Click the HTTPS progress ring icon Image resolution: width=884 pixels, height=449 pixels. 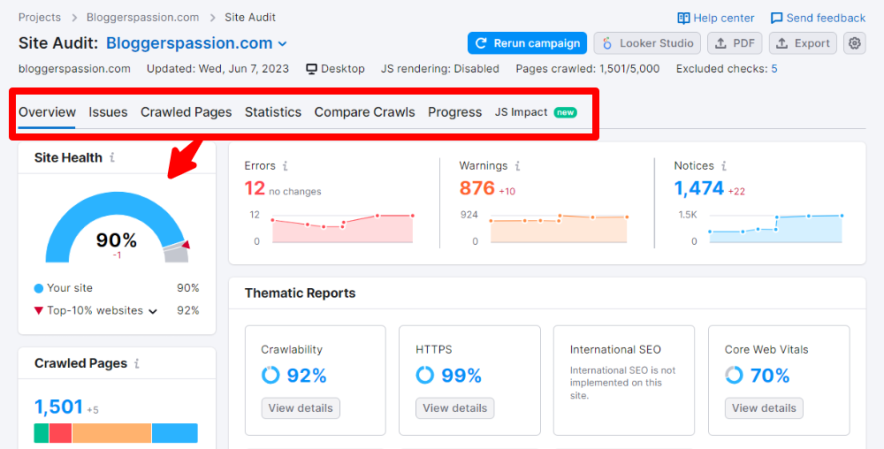click(425, 375)
